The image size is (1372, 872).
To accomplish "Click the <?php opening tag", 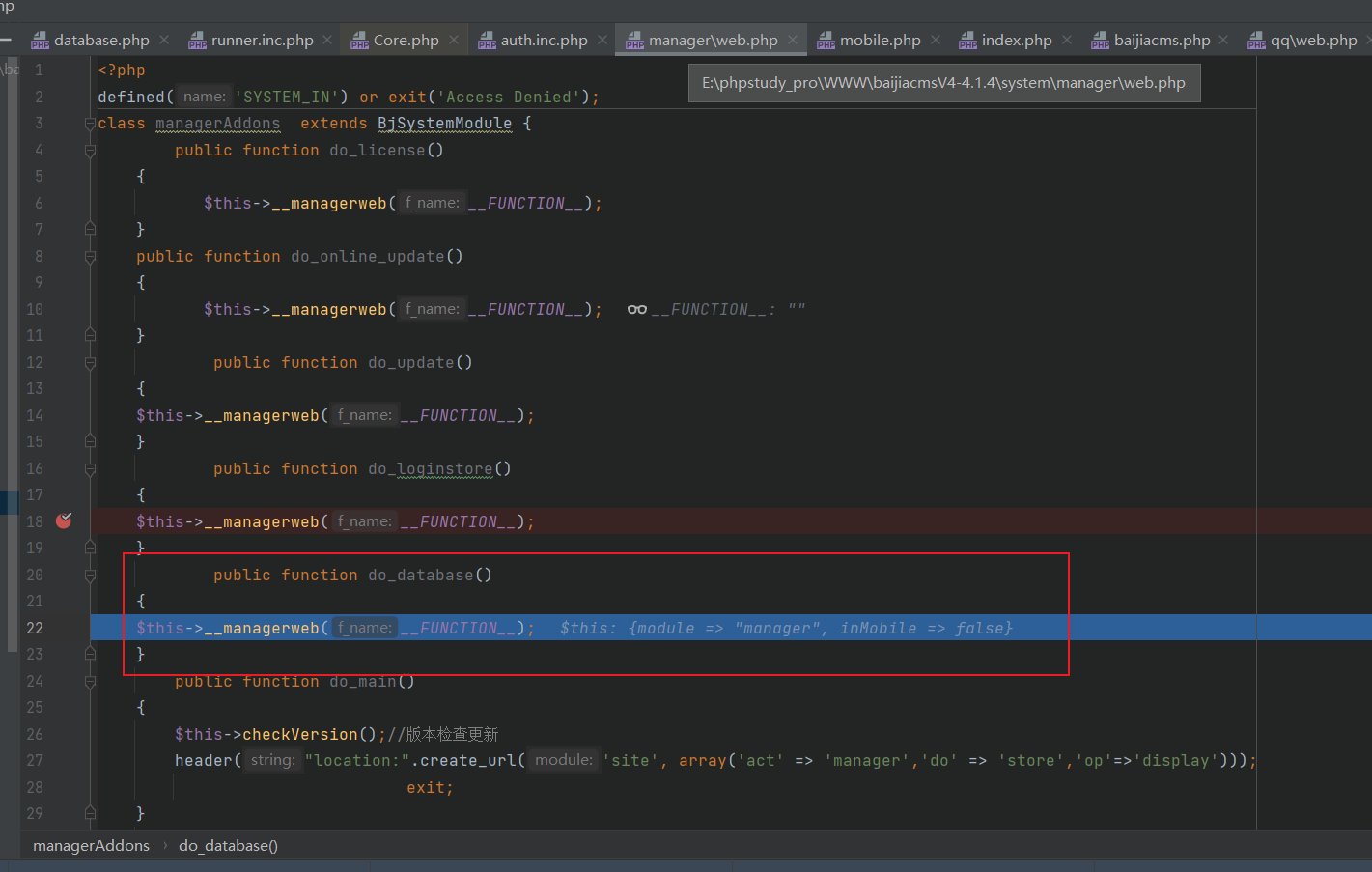I will [x=122, y=70].
